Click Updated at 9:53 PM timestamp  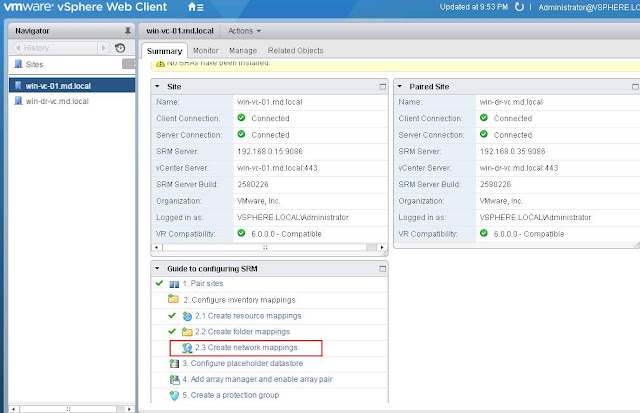(x=473, y=7)
